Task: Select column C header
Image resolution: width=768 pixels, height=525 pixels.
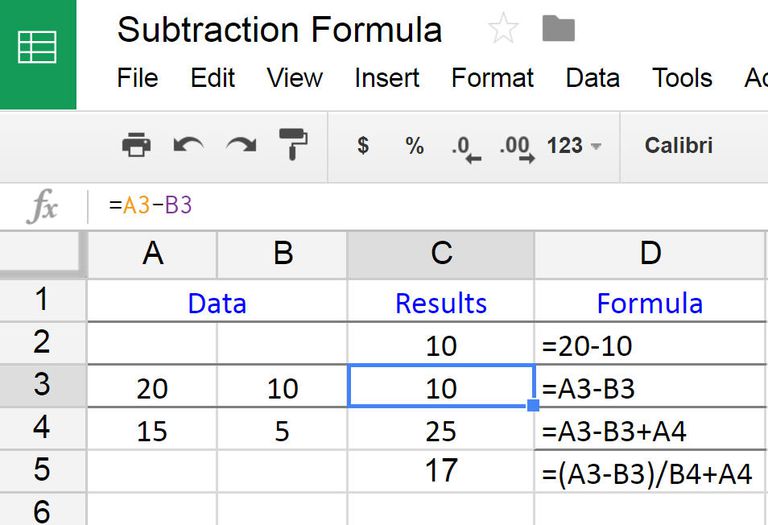Action: point(441,254)
